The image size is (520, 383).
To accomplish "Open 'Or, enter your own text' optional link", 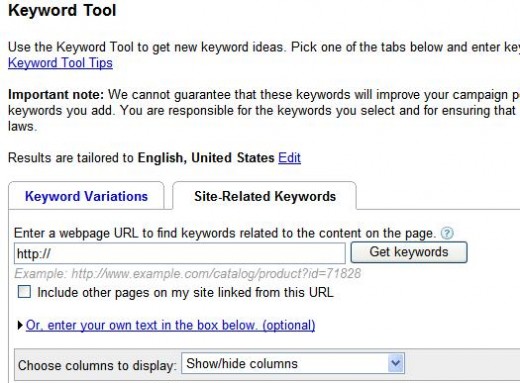I will 170,325.
